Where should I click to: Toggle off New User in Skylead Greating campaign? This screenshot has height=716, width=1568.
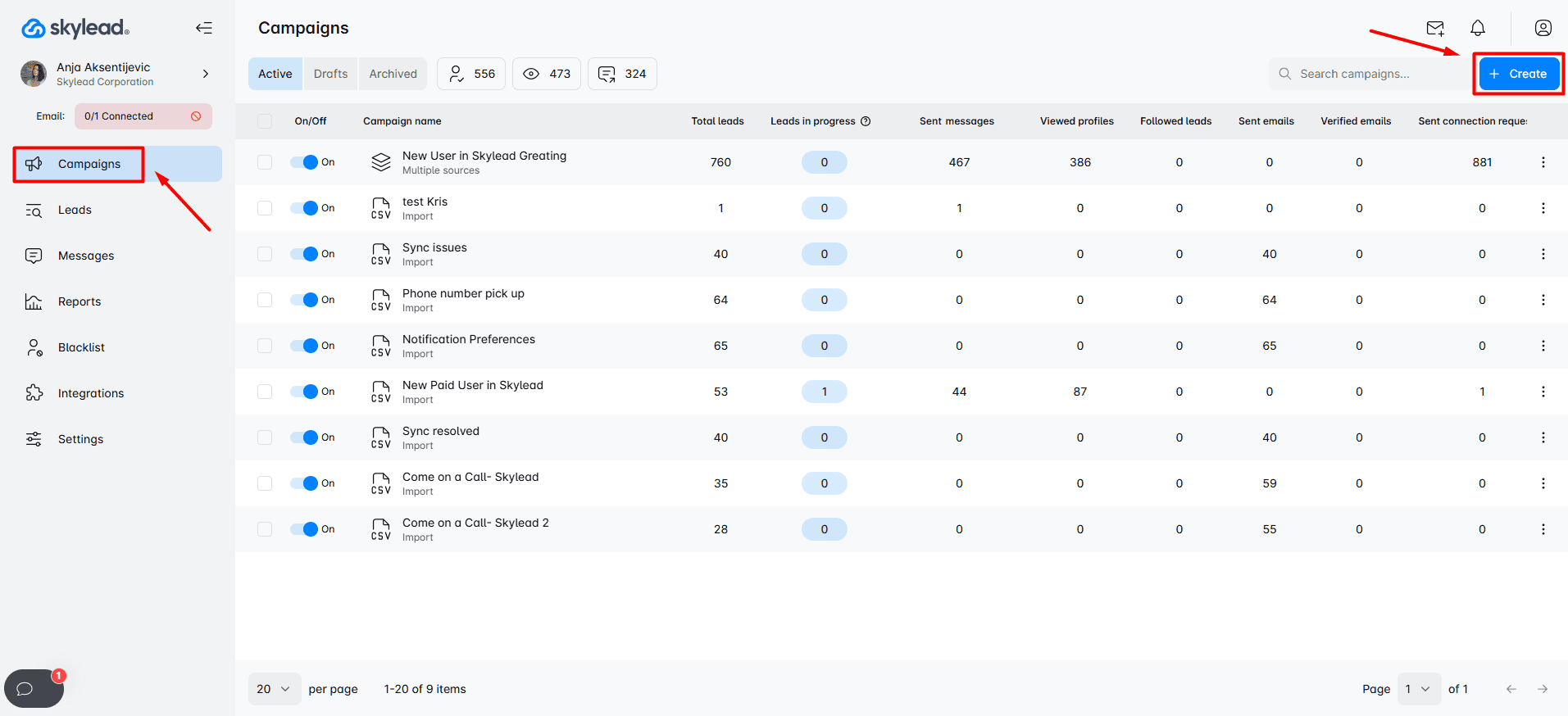(304, 162)
